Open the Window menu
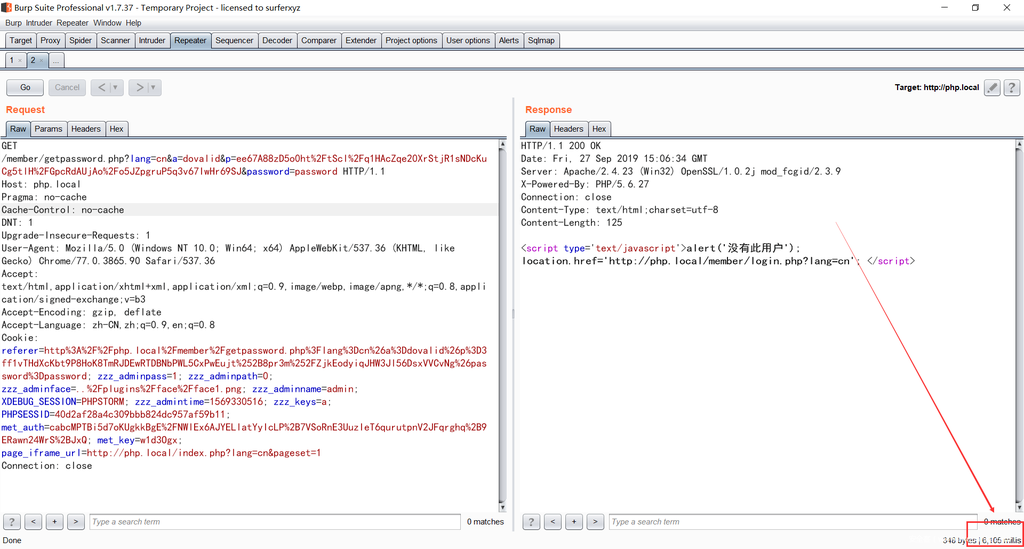 [x=107, y=23]
